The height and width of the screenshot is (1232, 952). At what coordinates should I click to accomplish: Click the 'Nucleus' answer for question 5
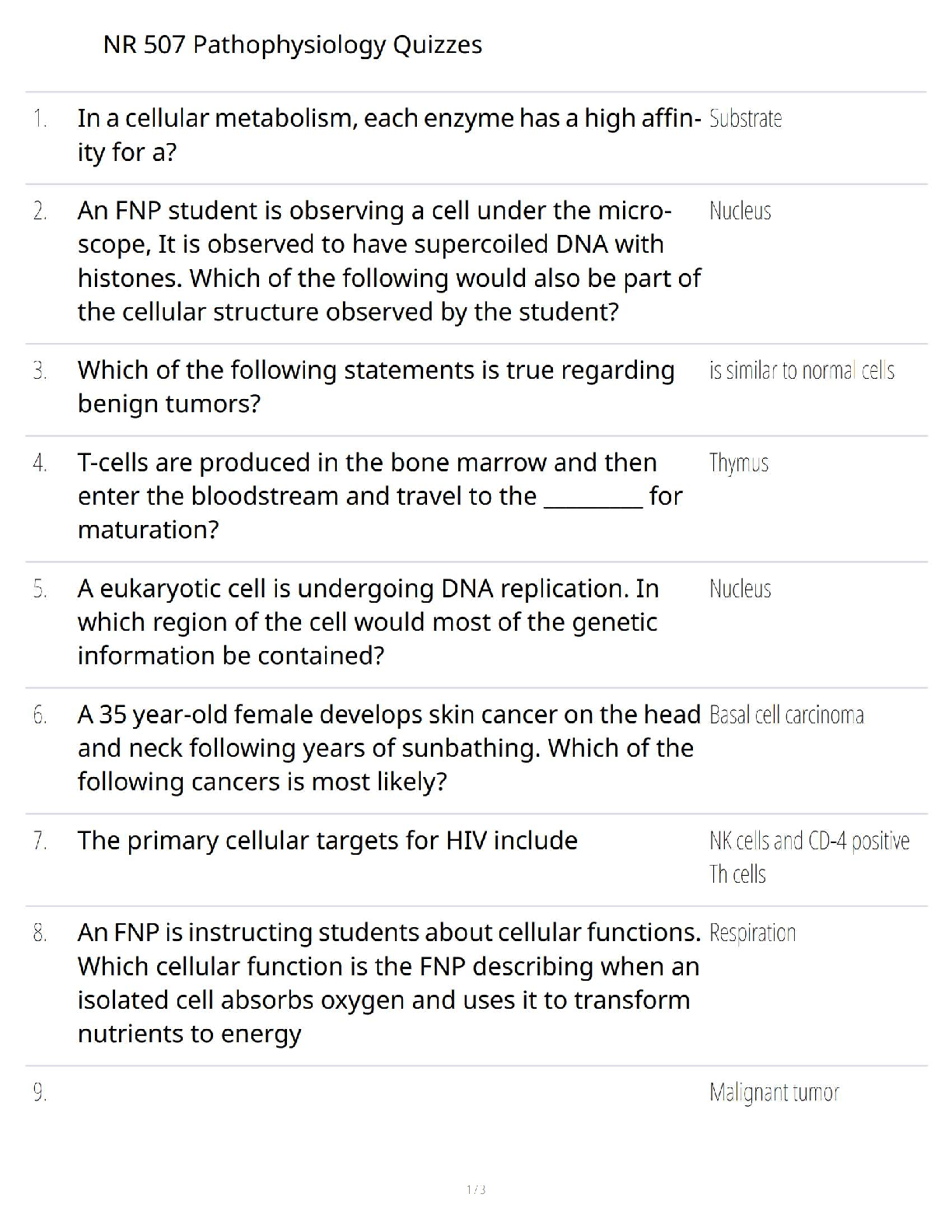point(740,589)
